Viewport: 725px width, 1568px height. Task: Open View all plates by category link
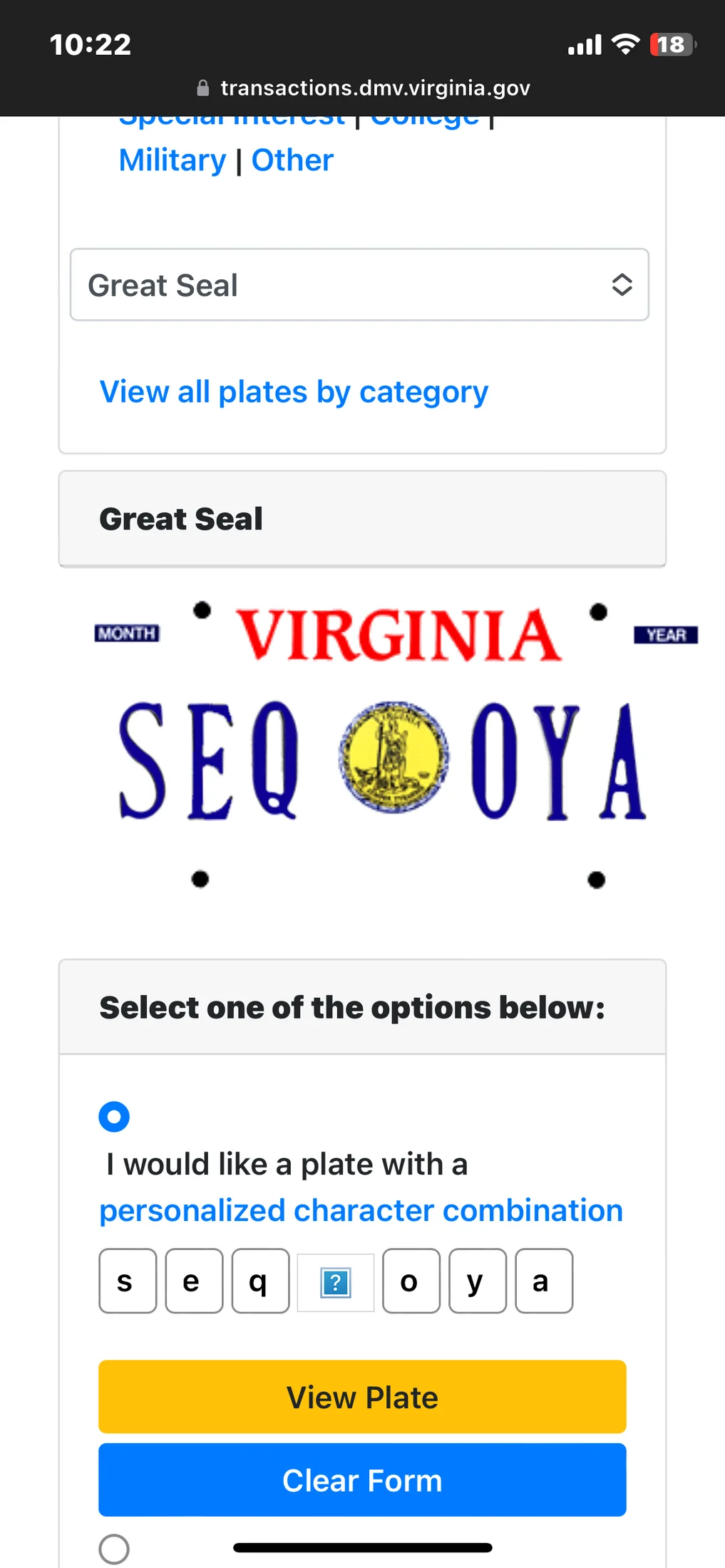coord(294,392)
